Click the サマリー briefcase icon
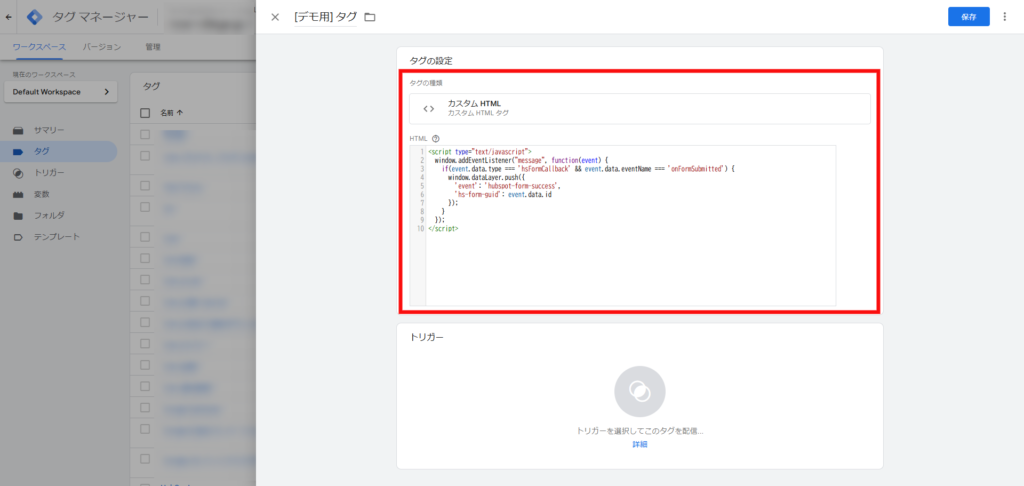 18,130
